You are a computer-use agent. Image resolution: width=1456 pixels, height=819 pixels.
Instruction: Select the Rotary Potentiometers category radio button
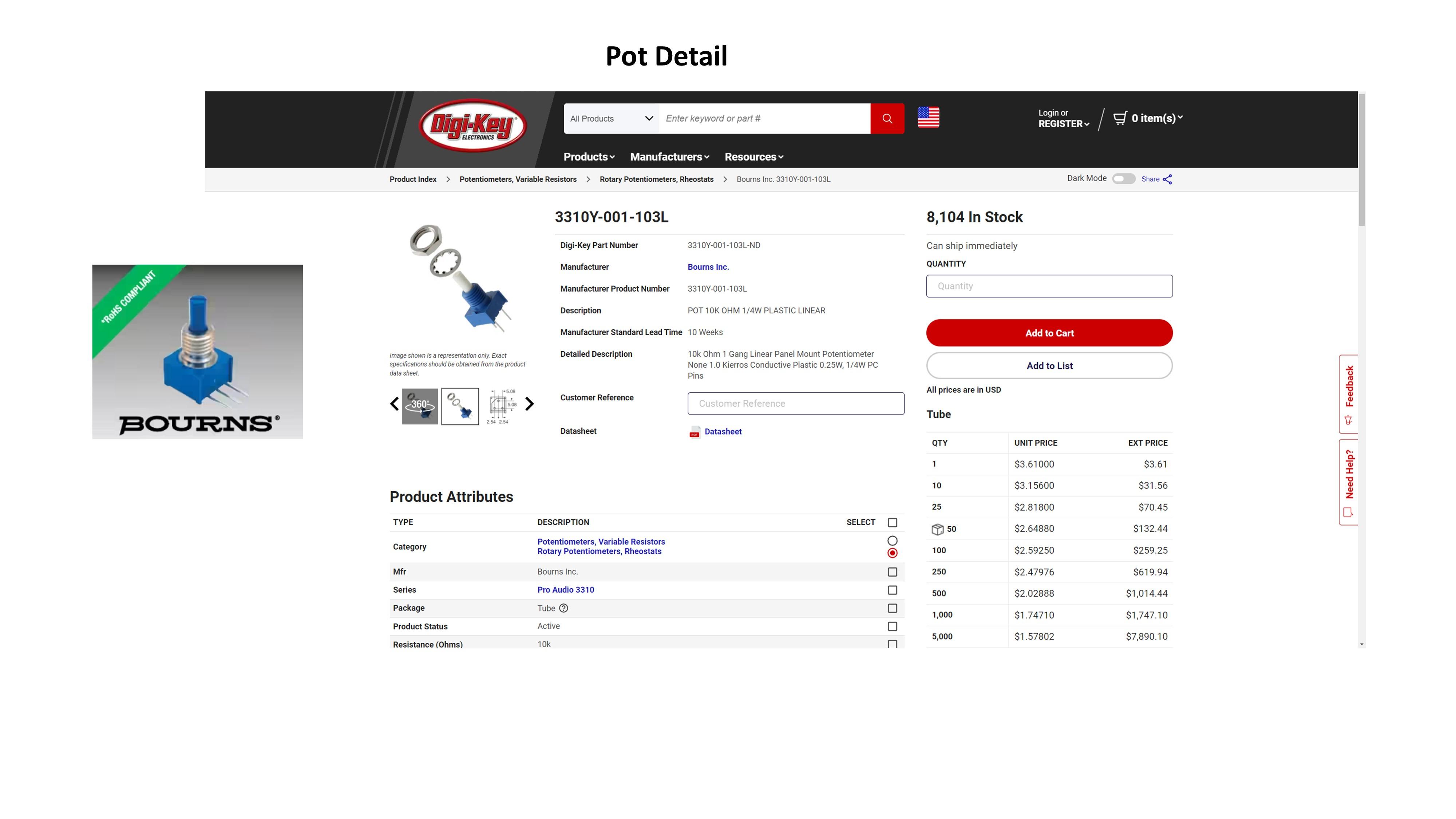coord(893,553)
